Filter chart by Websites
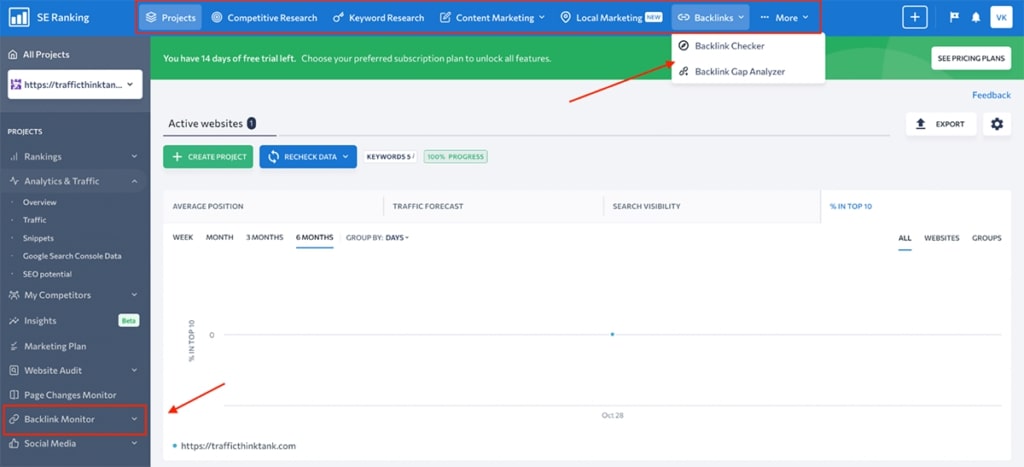The image size is (1024, 467). (x=942, y=238)
